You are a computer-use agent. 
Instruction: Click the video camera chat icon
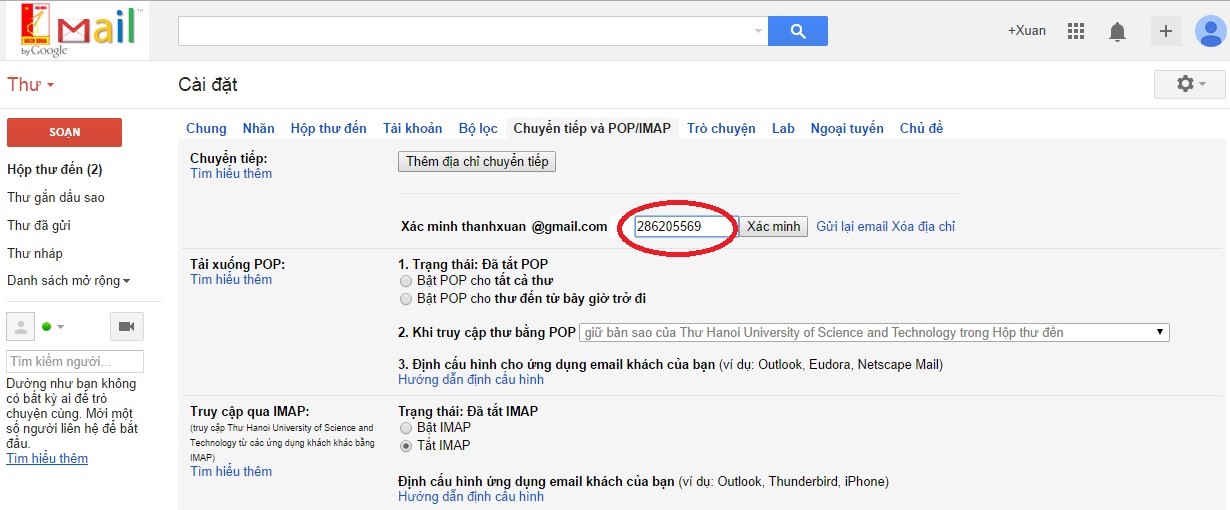pyautogui.click(x=127, y=327)
